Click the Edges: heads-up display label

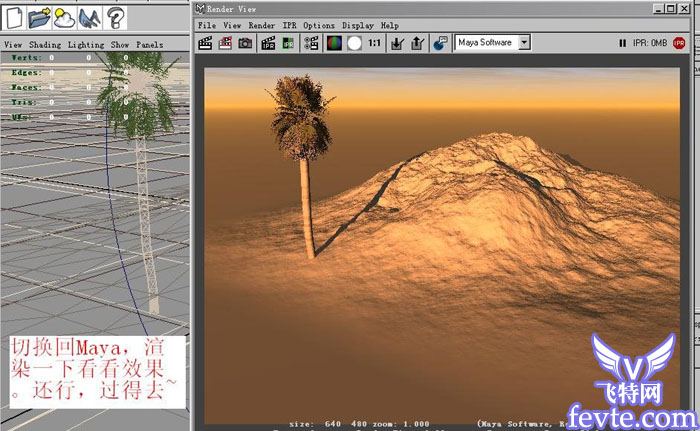26,72
